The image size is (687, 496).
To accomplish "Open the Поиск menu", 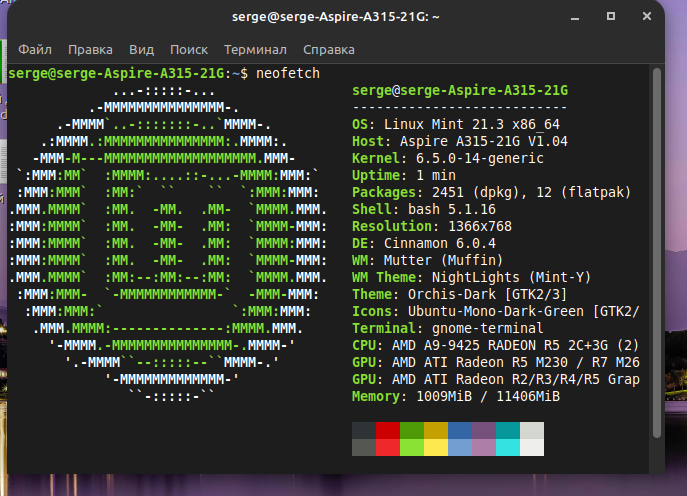I will (x=189, y=50).
